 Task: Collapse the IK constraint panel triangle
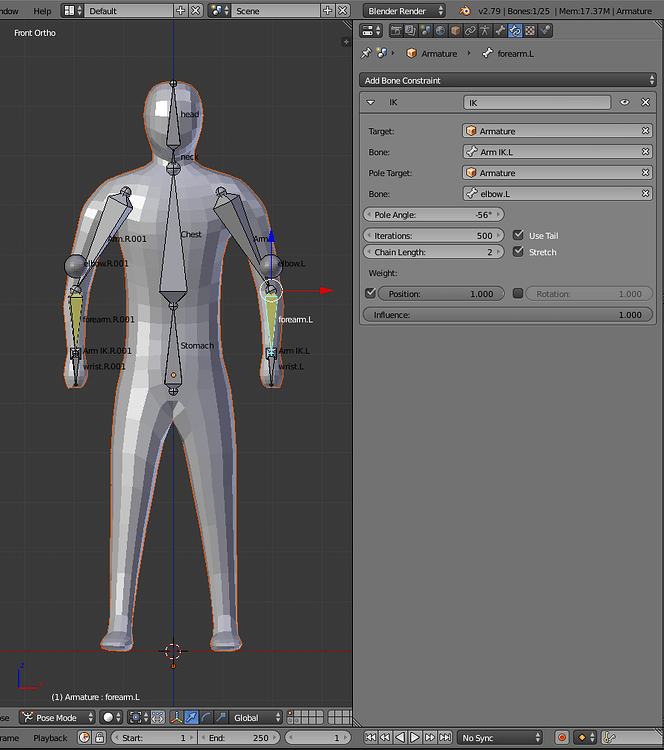pos(371,102)
